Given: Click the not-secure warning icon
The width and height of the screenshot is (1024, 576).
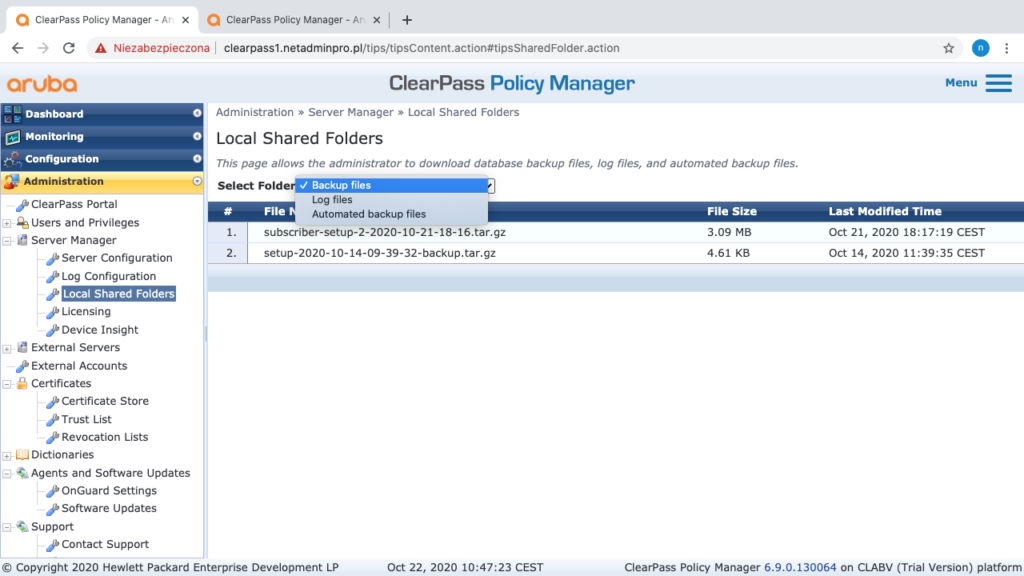Looking at the screenshot, I should point(101,48).
